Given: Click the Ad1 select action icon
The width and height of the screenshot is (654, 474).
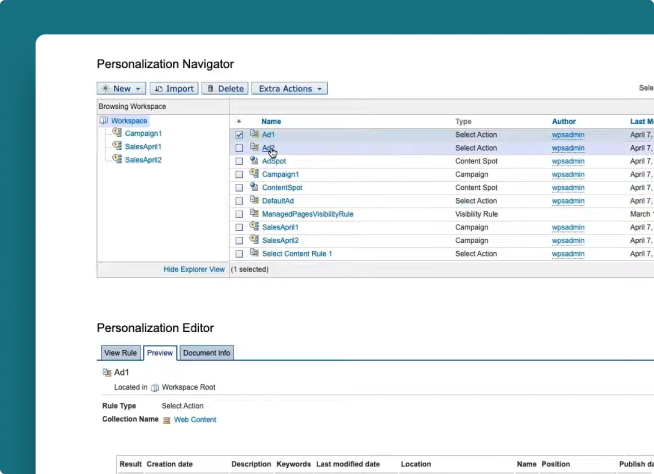Looking at the screenshot, I should click(254, 134).
